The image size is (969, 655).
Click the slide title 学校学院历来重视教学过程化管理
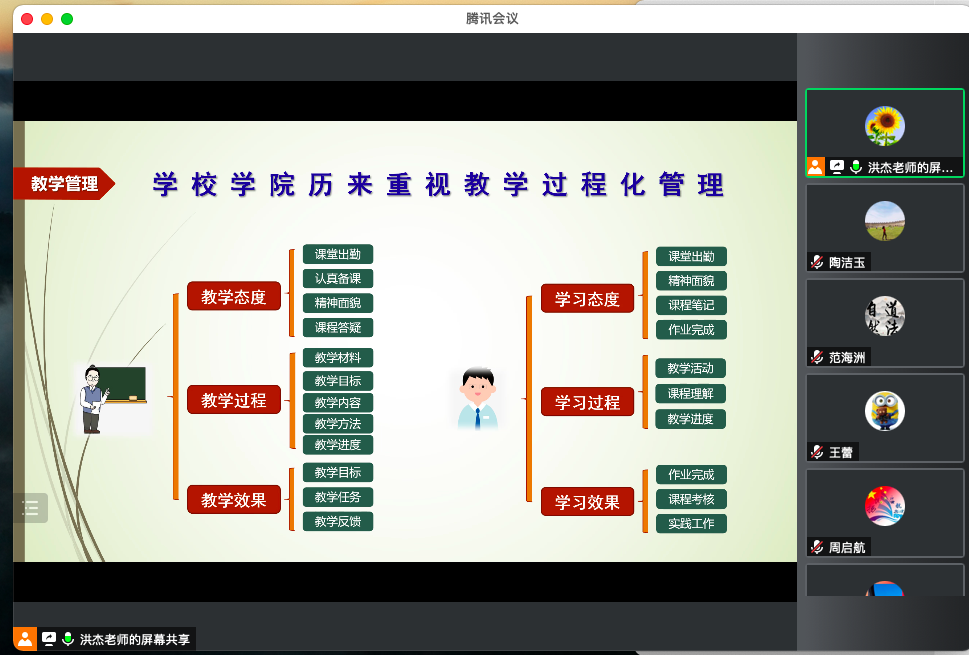coord(438,185)
